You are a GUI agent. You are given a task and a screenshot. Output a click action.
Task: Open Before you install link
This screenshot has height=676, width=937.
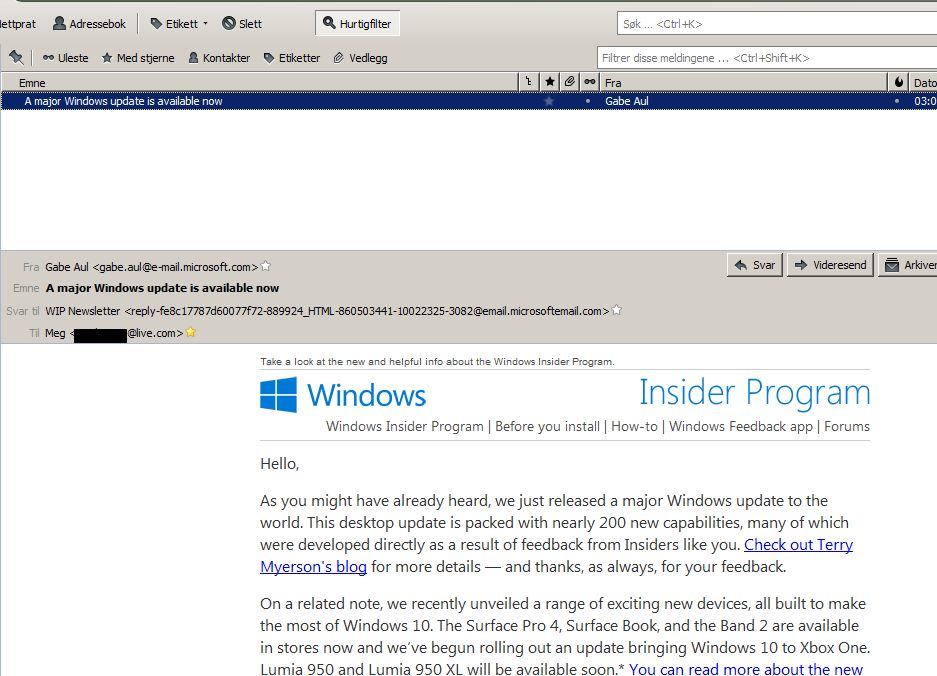(547, 426)
